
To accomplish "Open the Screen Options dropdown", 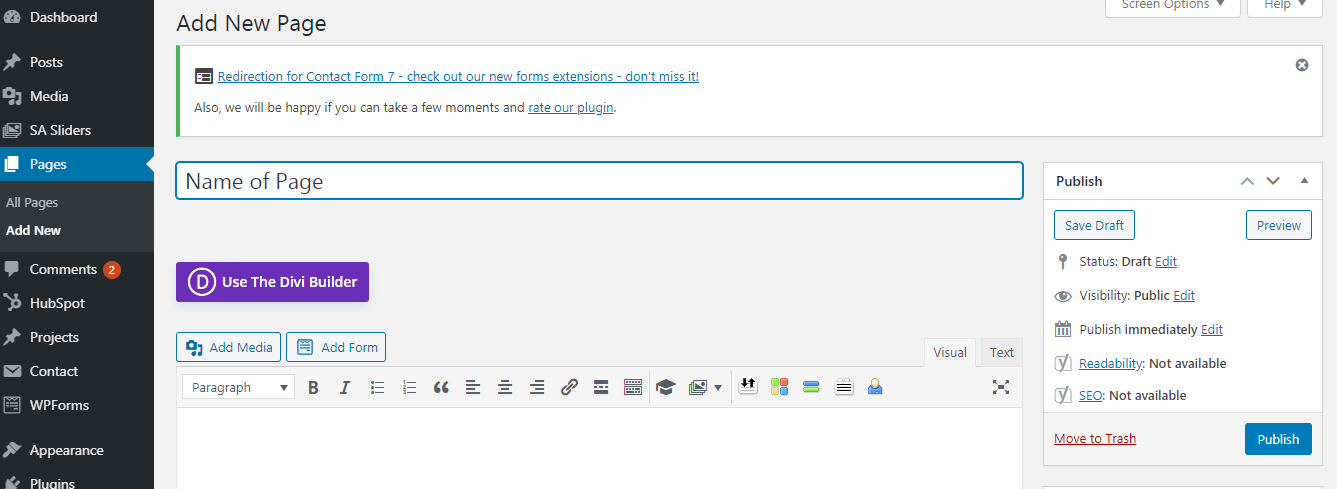I will coord(1173,5).
